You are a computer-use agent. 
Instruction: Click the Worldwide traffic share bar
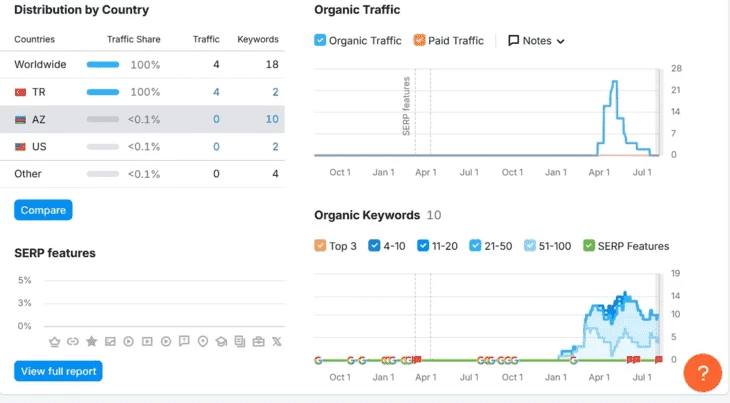pyautogui.click(x=103, y=65)
